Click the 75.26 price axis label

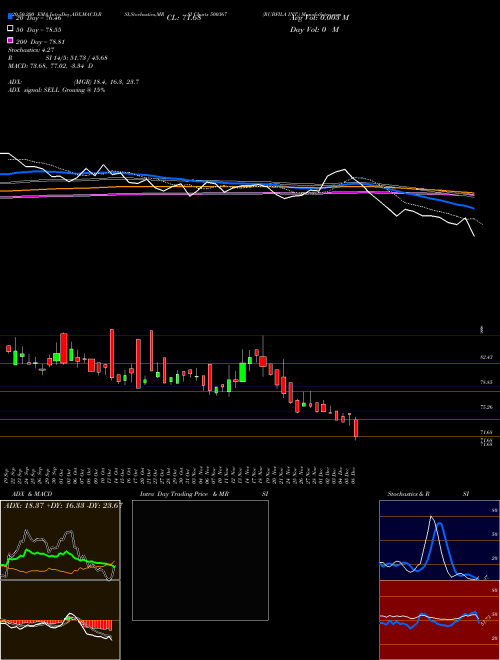click(x=487, y=407)
